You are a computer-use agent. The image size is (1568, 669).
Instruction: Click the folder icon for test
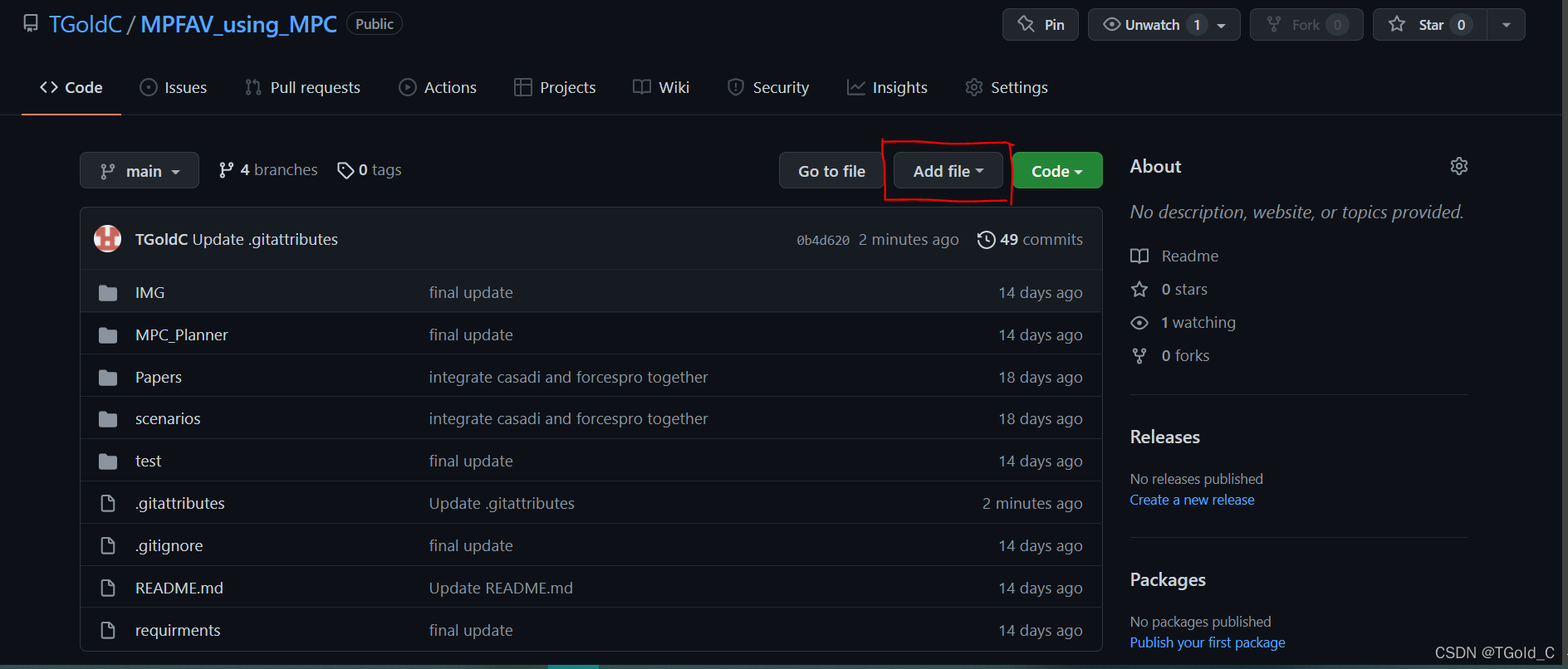click(x=108, y=461)
